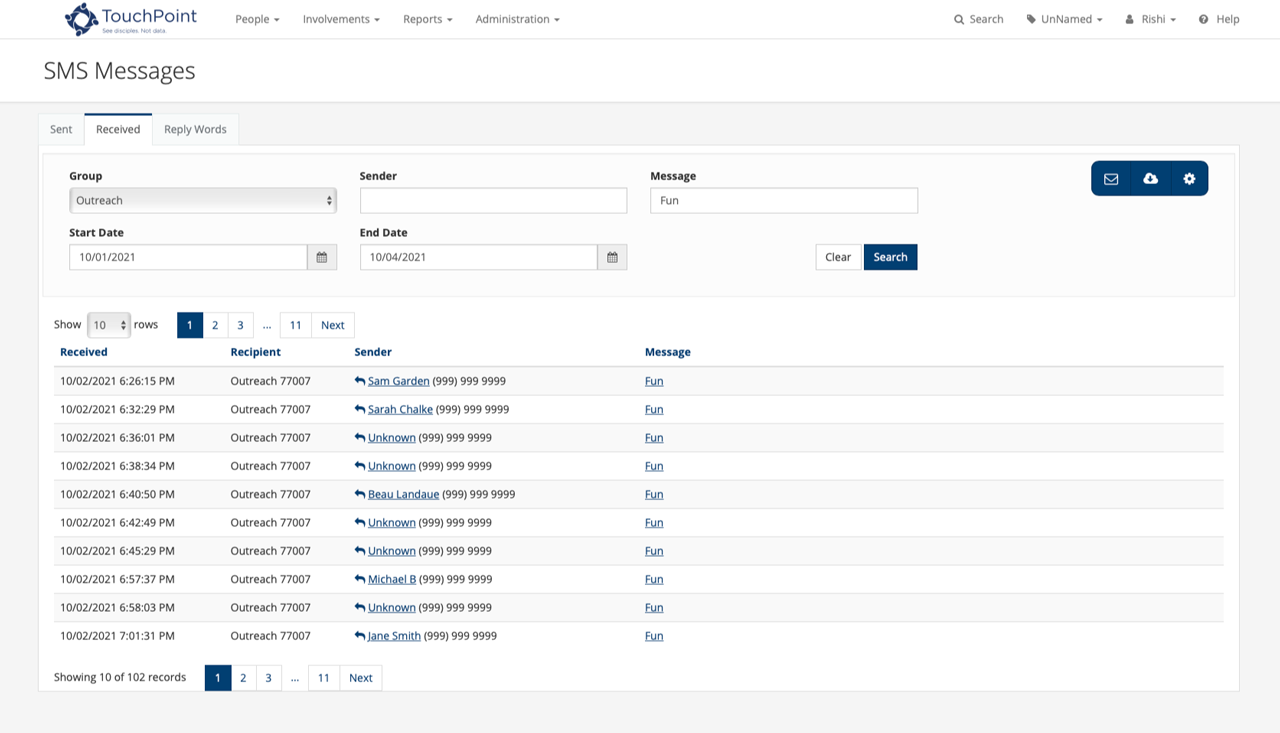Open the Help link in top bar
1280x733 pixels.
point(1219,19)
